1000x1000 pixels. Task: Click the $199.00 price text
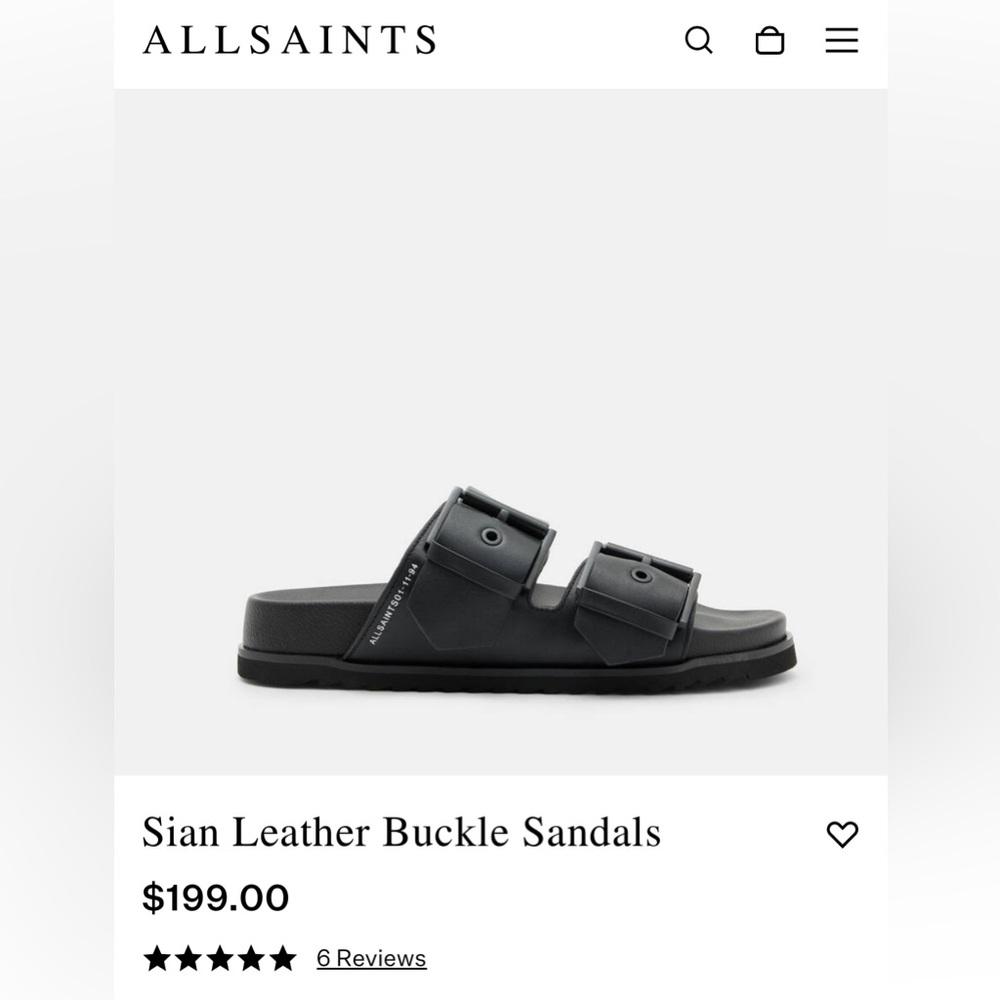[217, 897]
